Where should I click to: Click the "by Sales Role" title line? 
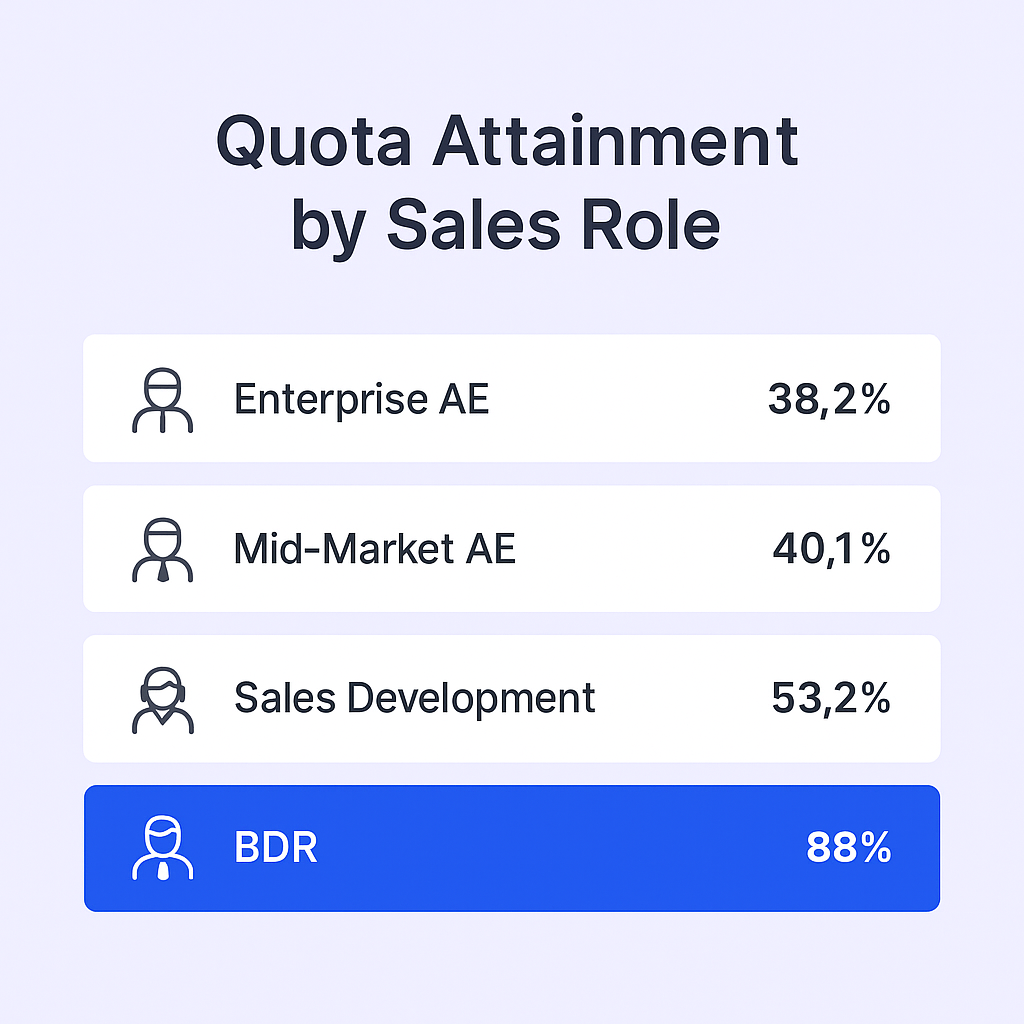(505, 226)
